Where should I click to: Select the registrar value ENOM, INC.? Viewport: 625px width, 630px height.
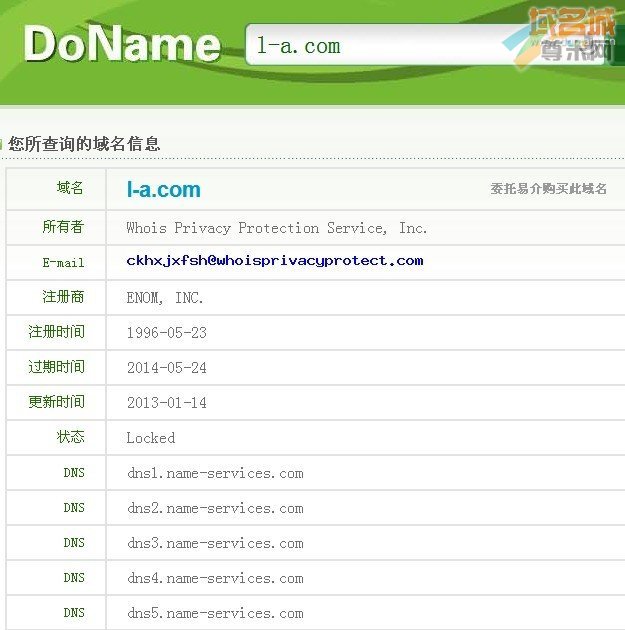point(165,298)
